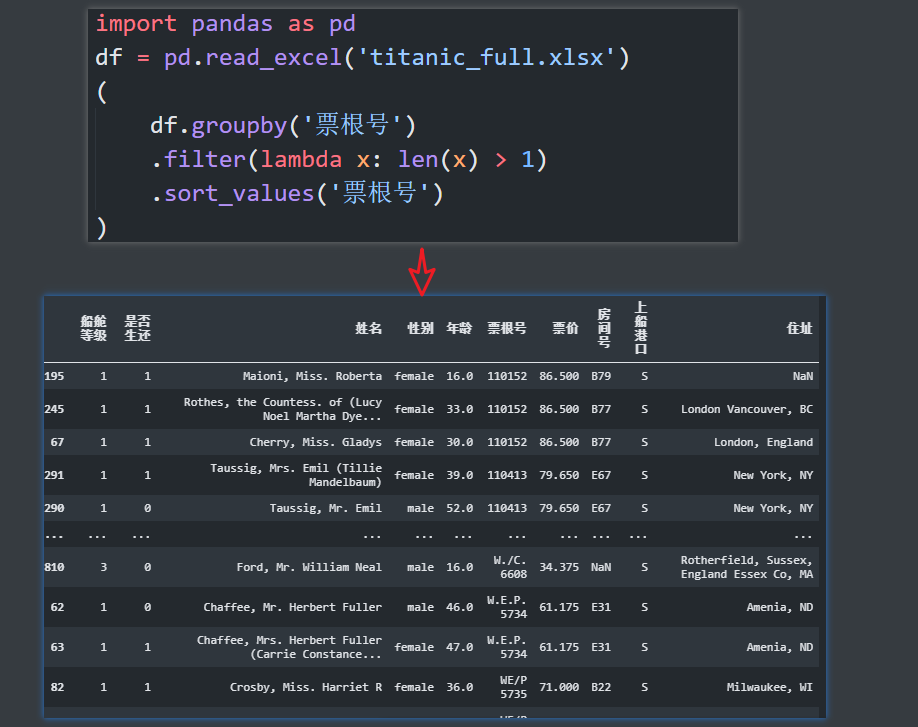This screenshot has height=727, width=918.
Task: Click fare value 34.375
Action: 559,568
